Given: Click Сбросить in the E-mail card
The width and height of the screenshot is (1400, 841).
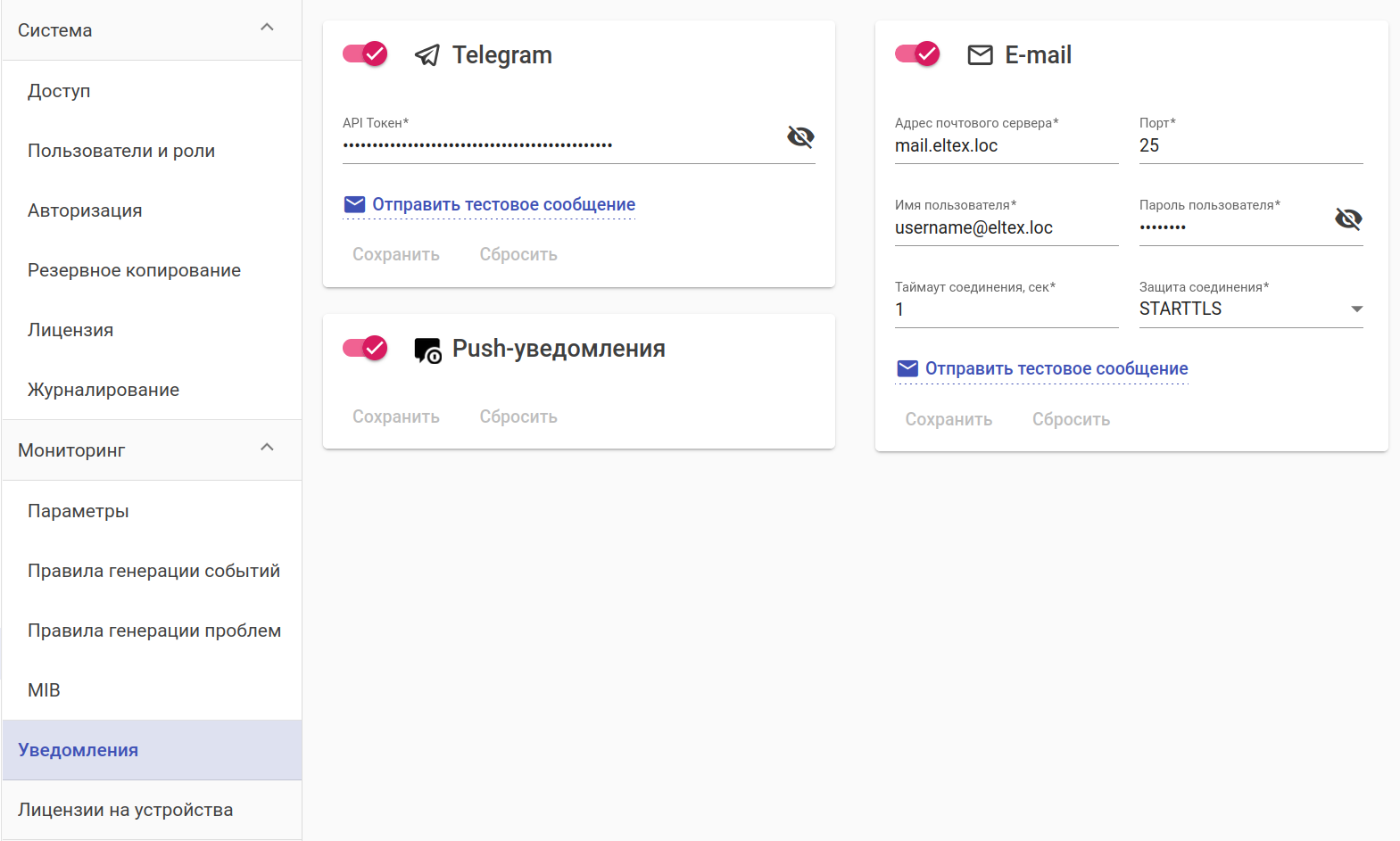Looking at the screenshot, I should (x=1071, y=419).
